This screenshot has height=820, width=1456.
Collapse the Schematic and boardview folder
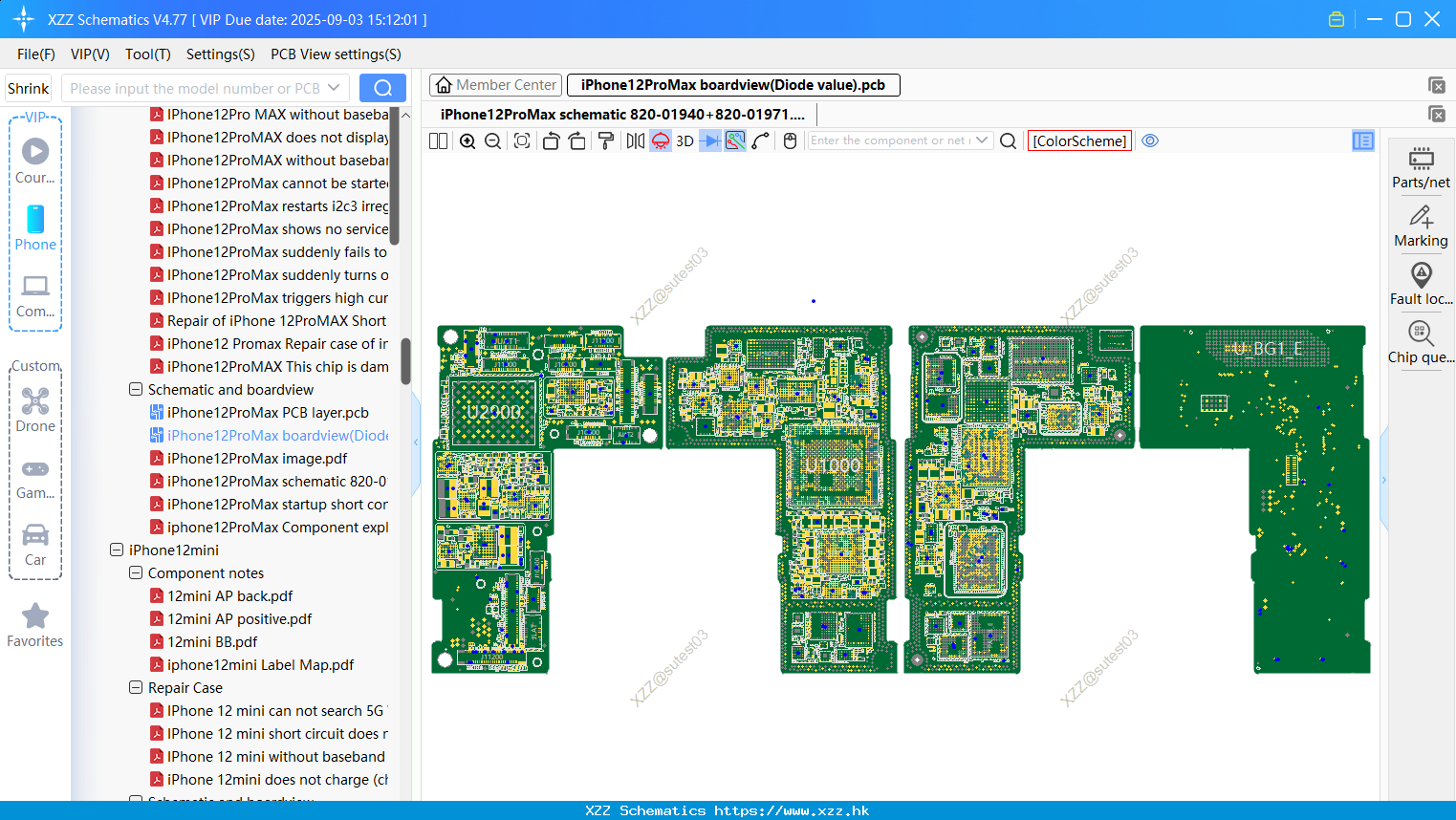click(x=136, y=389)
